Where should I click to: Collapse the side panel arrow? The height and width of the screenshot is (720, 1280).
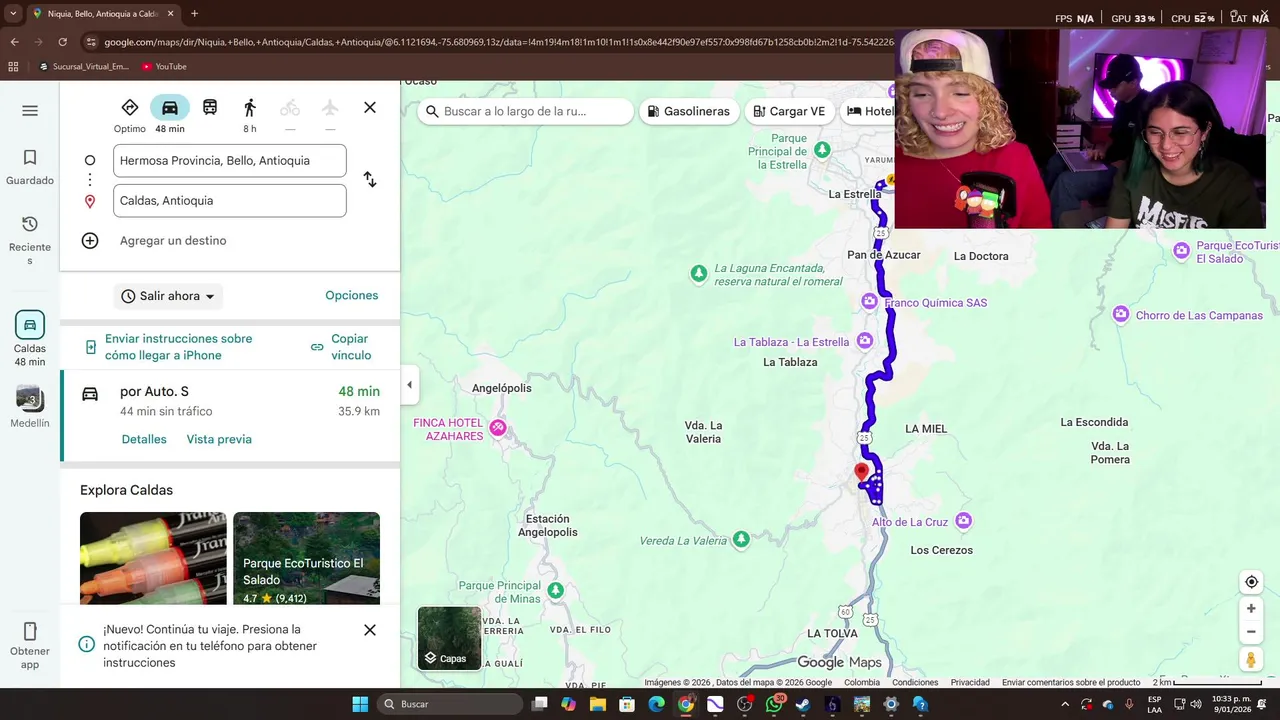[409, 385]
